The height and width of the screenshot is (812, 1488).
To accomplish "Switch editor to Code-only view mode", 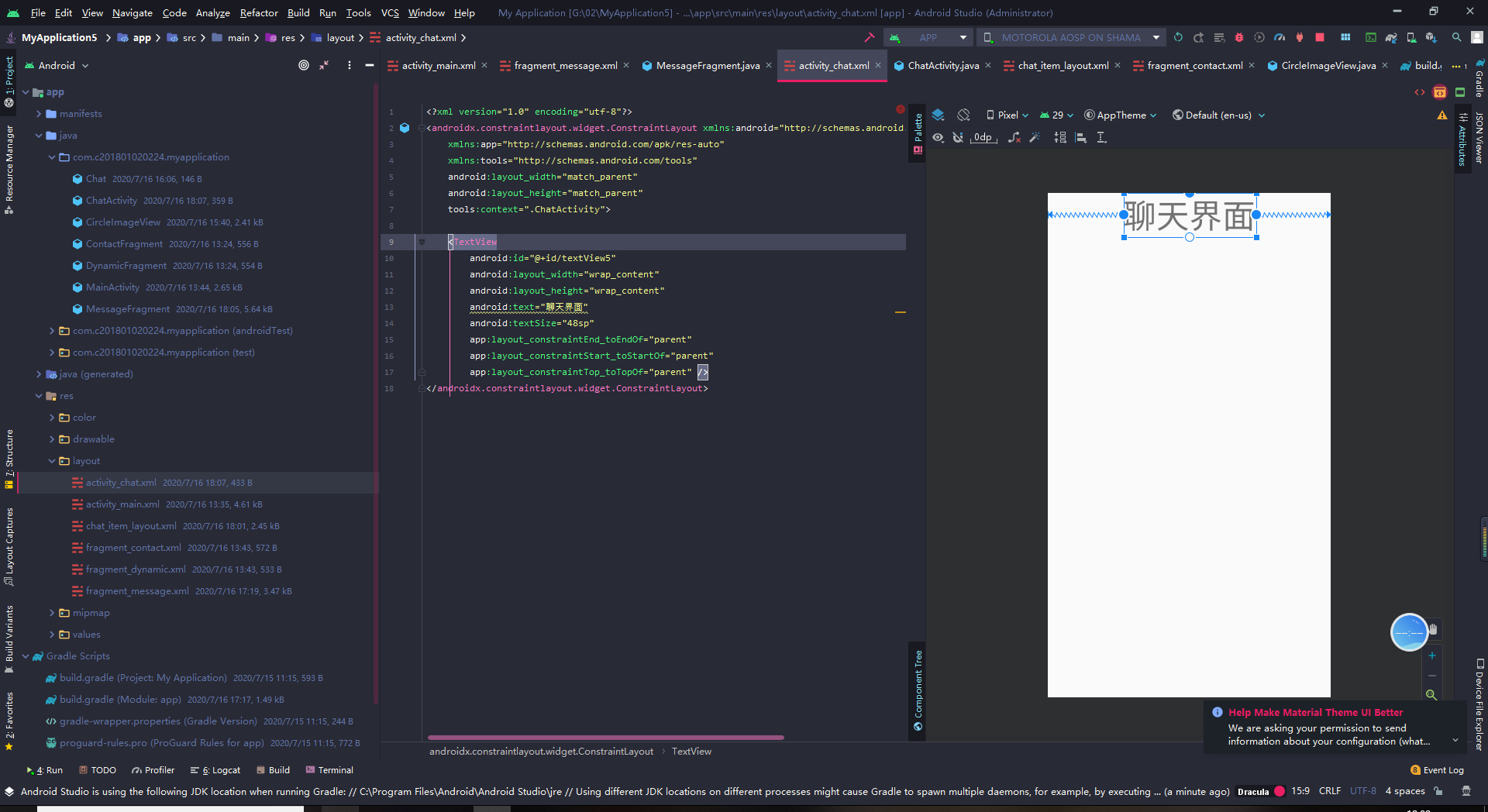I will (1420, 92).
